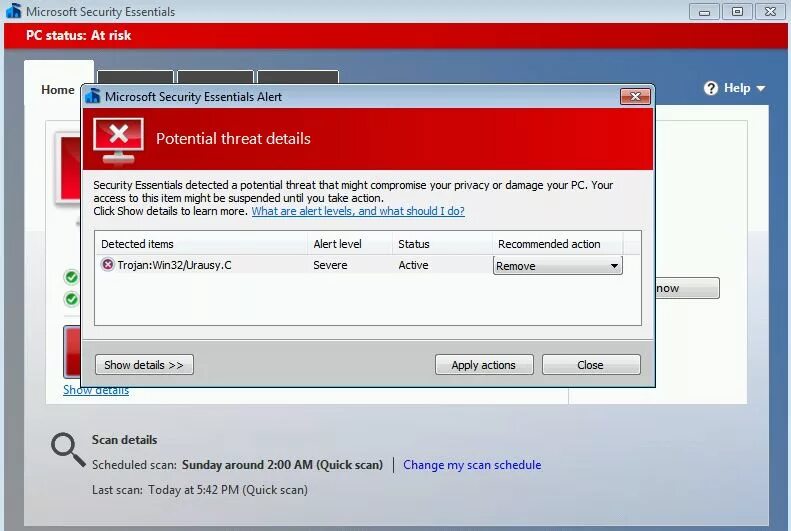Click the PC status: At risk banner text
The image size is (791, 531).
click(x=79, y=35)
